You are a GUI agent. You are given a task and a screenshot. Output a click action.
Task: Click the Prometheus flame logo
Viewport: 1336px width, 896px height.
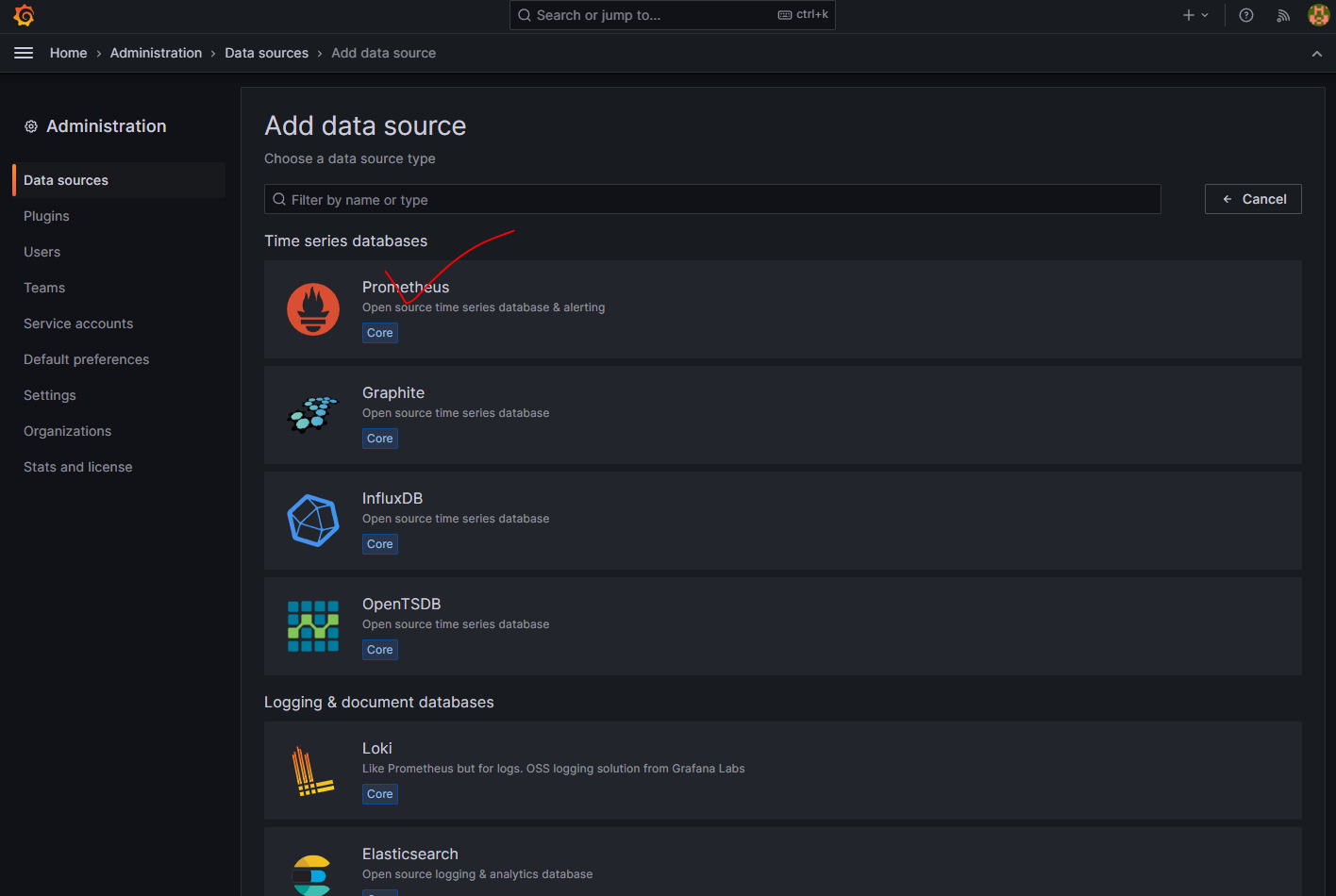(x=313, y=309)
